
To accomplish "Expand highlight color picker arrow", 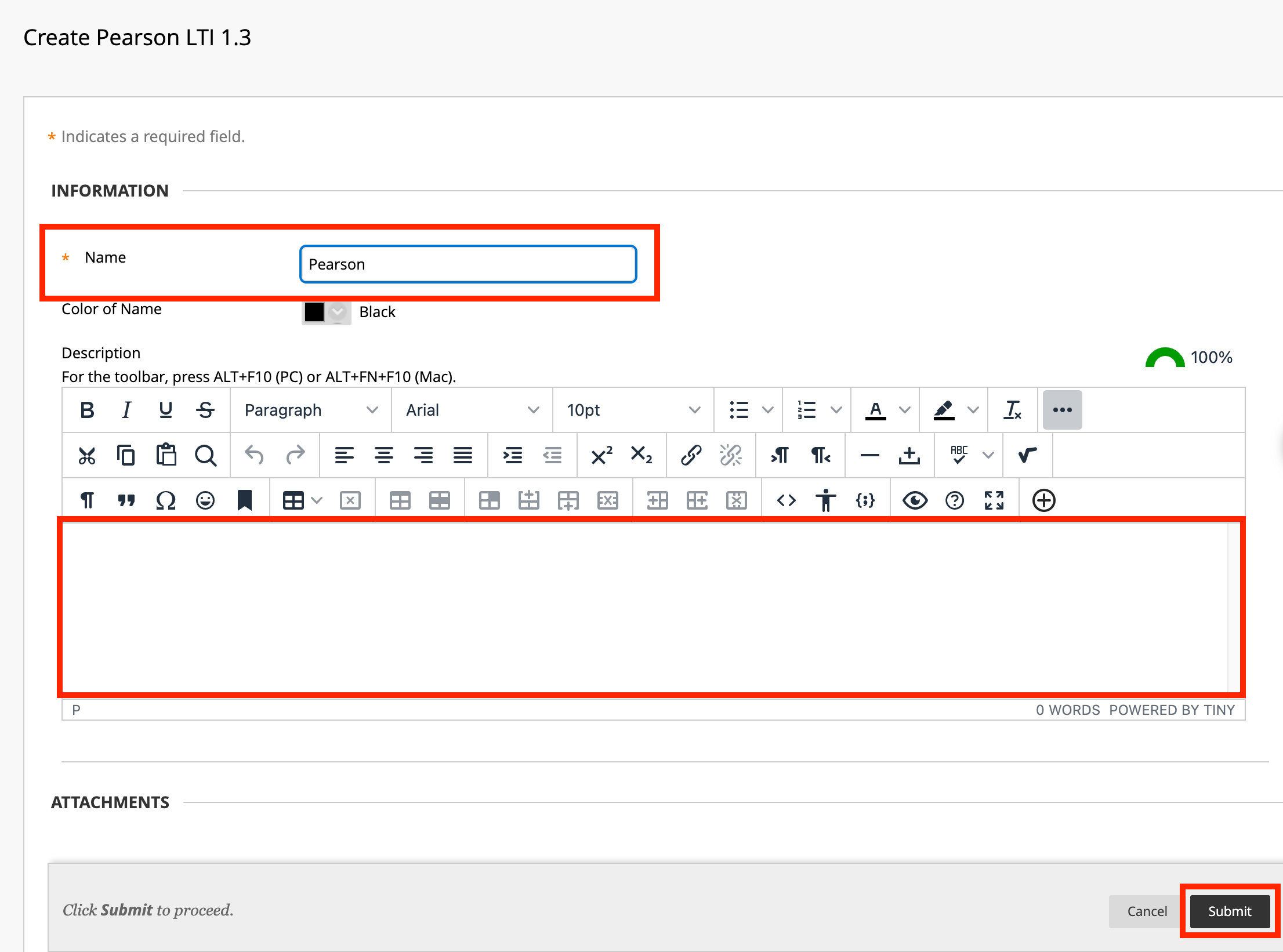I will pos(973,410).
